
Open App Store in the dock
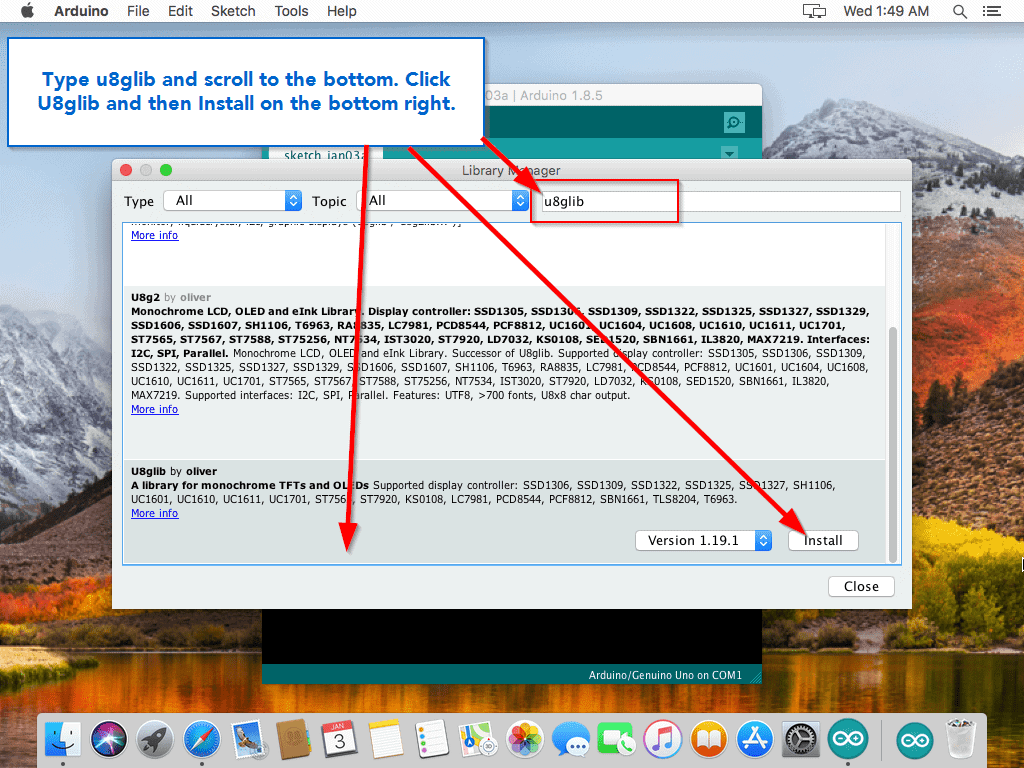755,740
